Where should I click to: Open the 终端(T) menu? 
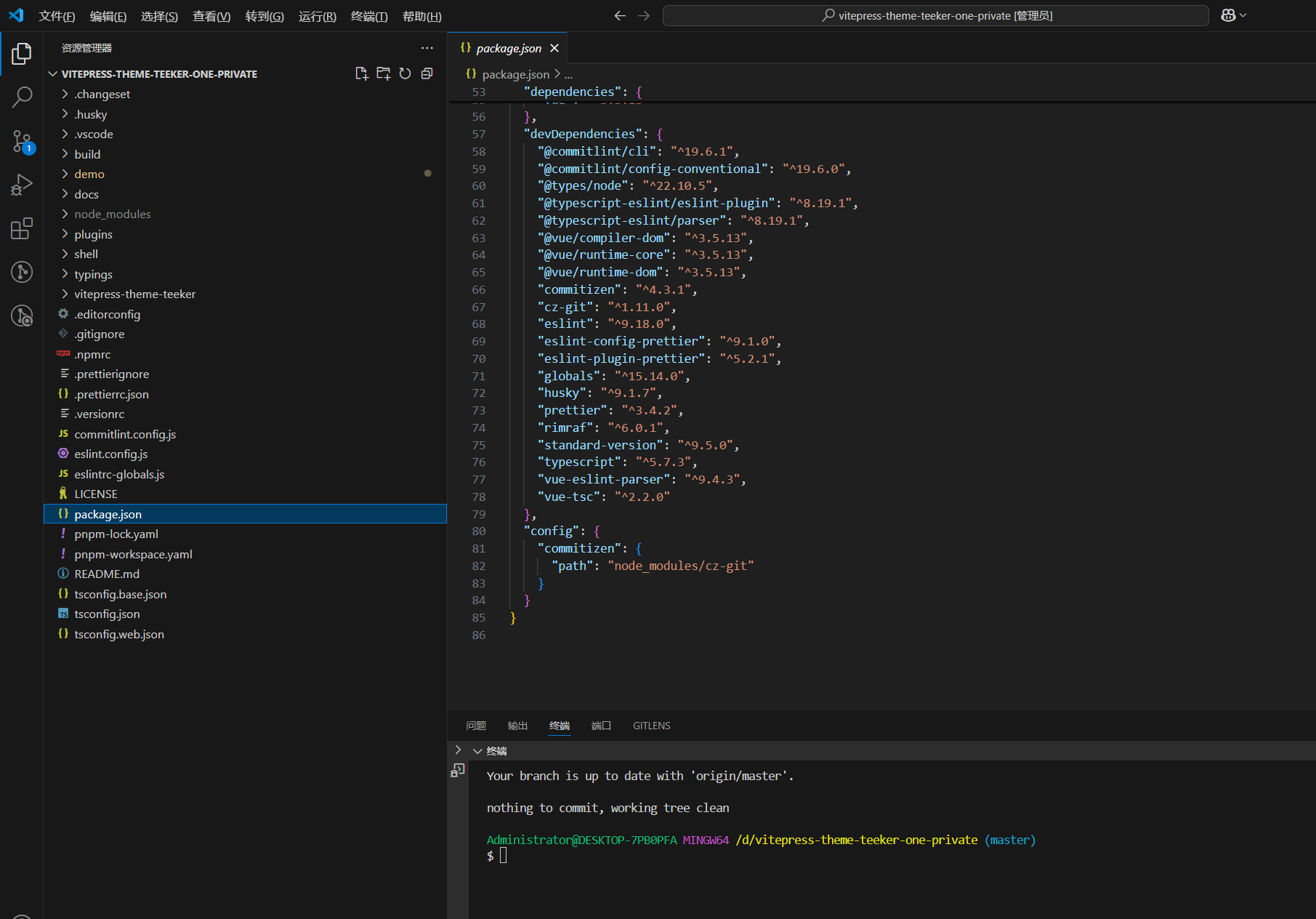point(369,16)
